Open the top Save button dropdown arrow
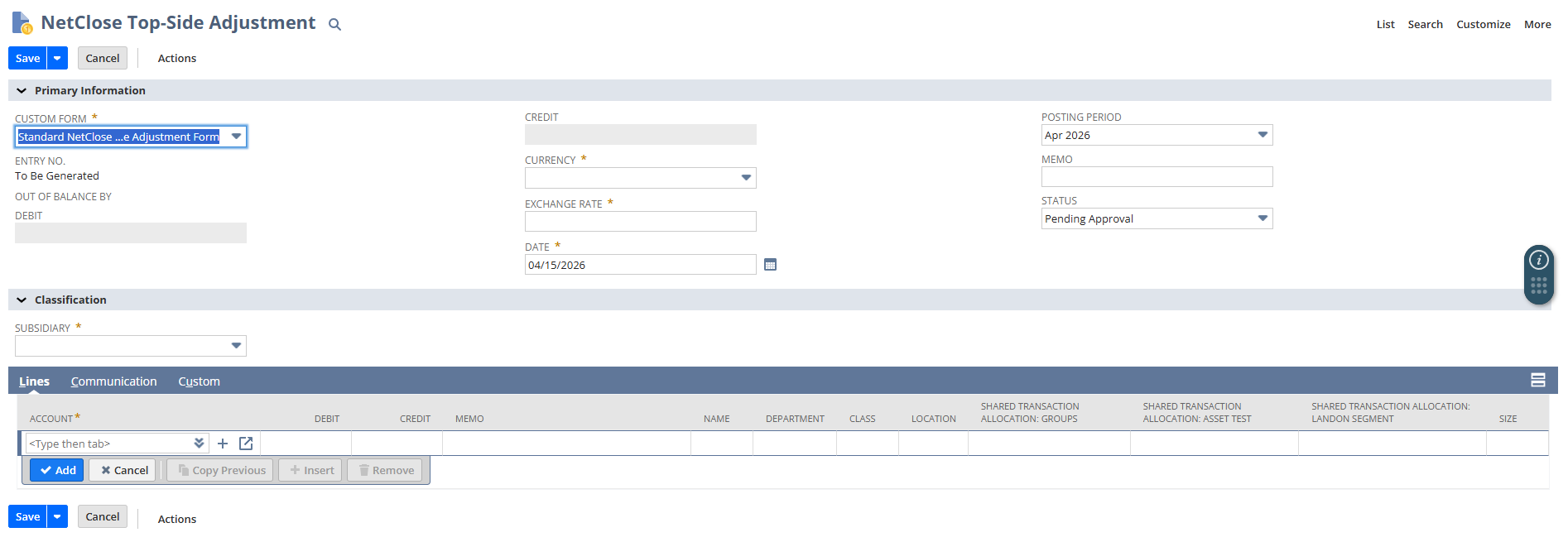 point(57,59)
